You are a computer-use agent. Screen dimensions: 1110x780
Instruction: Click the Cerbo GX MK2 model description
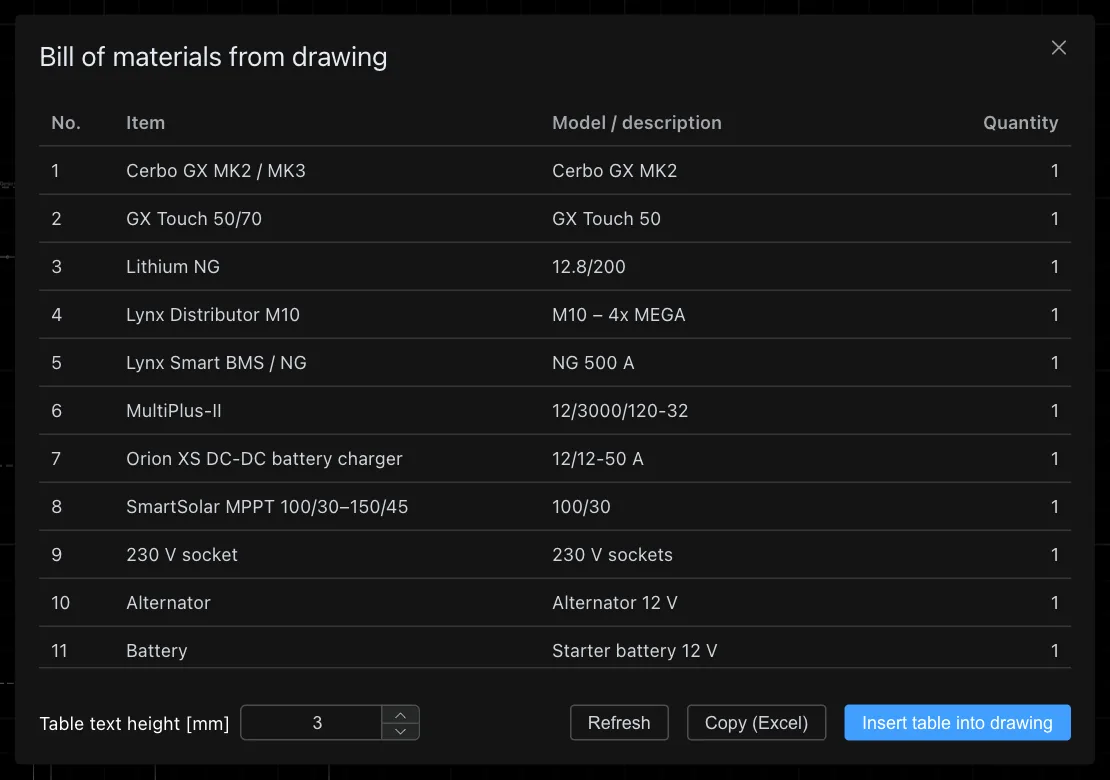[x=614, y=171]
